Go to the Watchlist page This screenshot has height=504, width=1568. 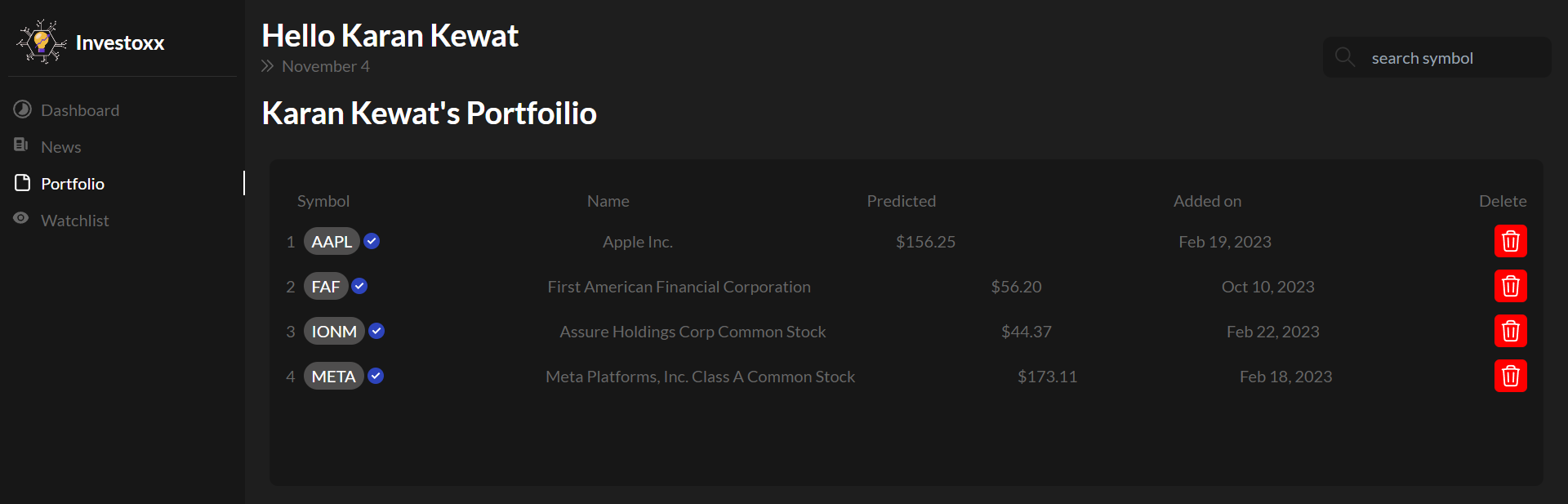coord(74,221)
